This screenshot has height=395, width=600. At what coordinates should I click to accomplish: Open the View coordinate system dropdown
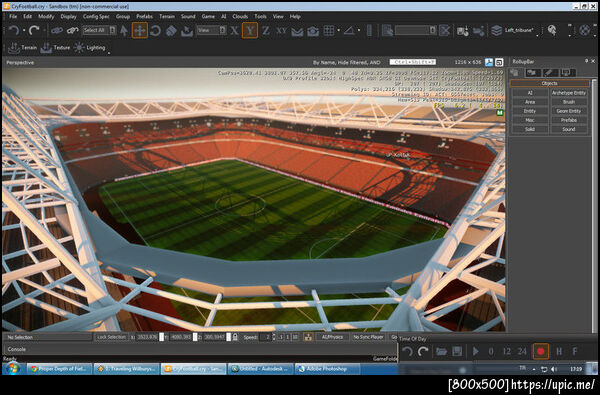click(x=212, y=30)
